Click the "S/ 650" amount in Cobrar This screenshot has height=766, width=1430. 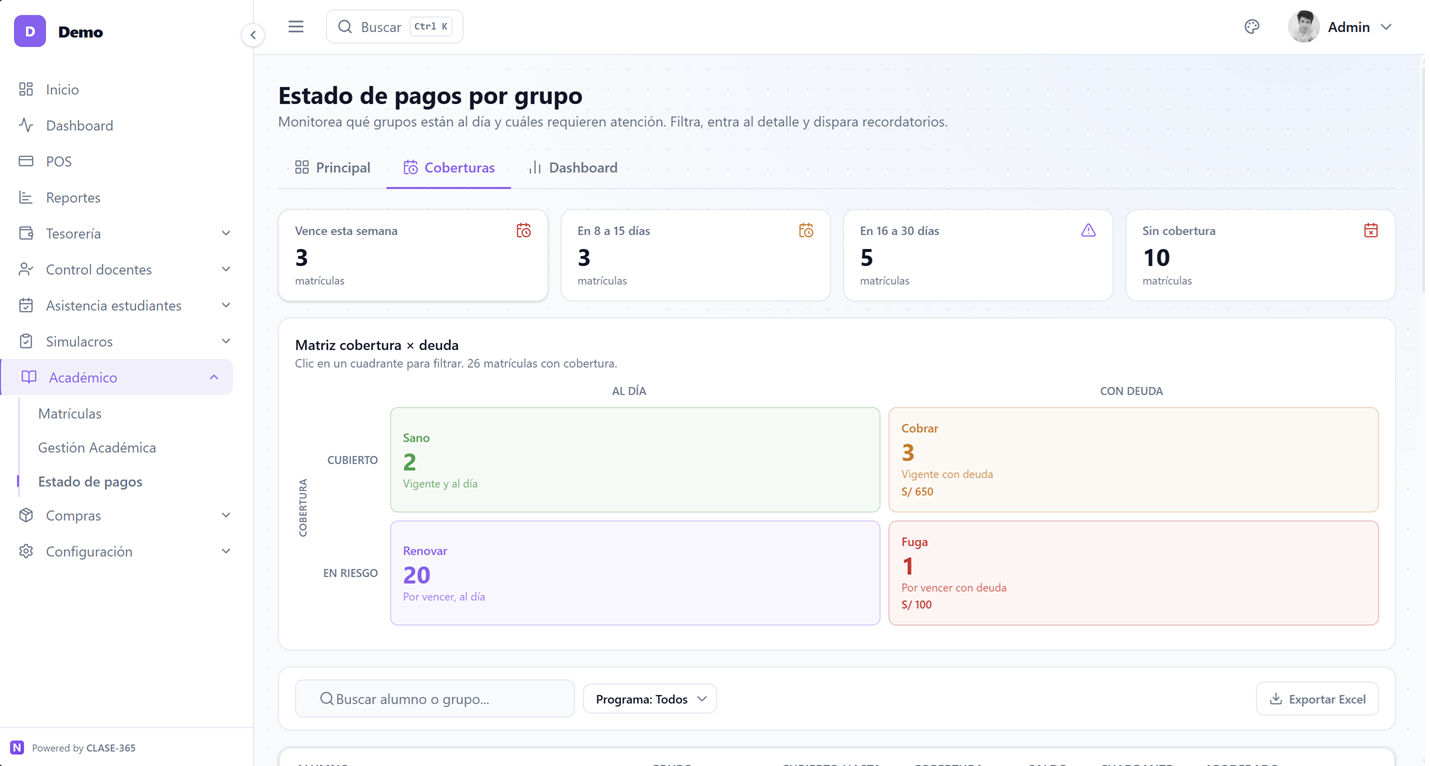coord(917,492)
